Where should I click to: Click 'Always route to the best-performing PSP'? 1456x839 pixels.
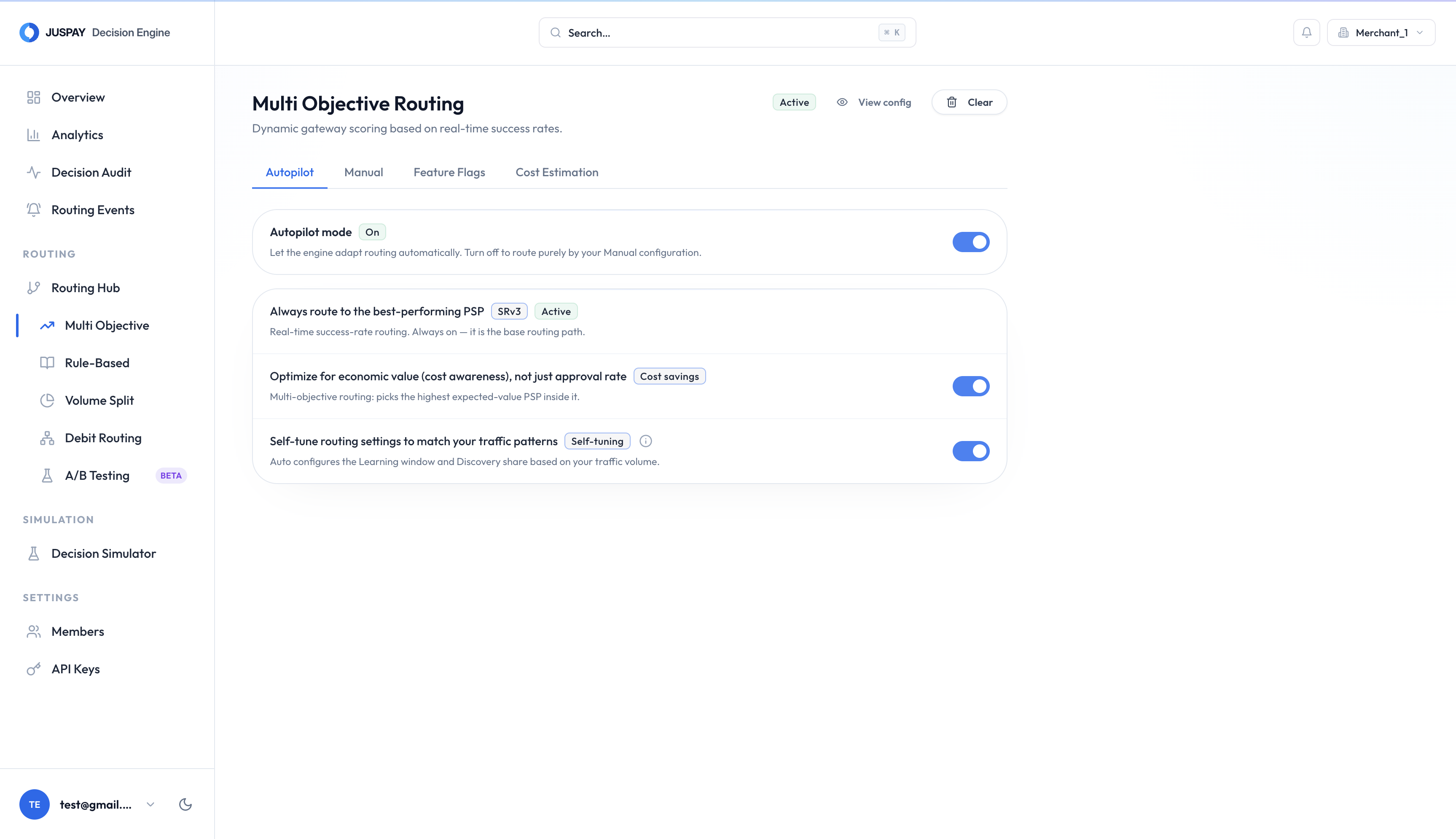tap(377, 311)
